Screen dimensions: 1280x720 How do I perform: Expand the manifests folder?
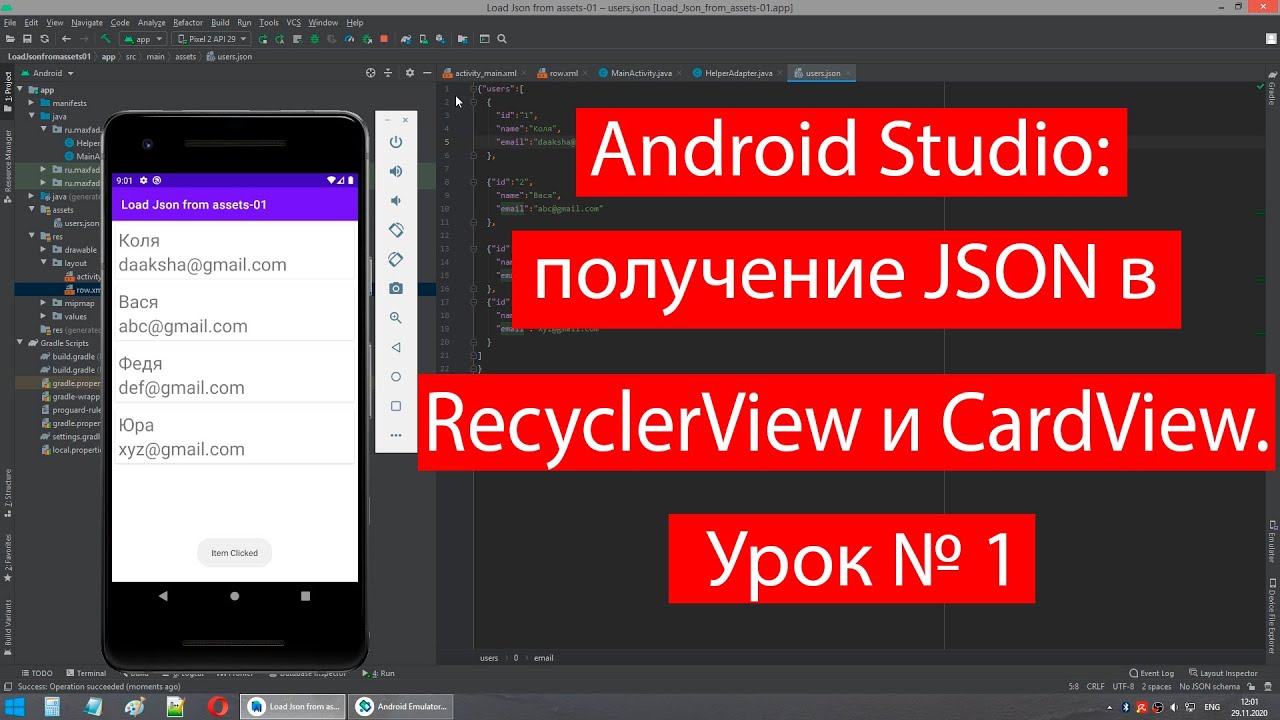tap(32, 103)
